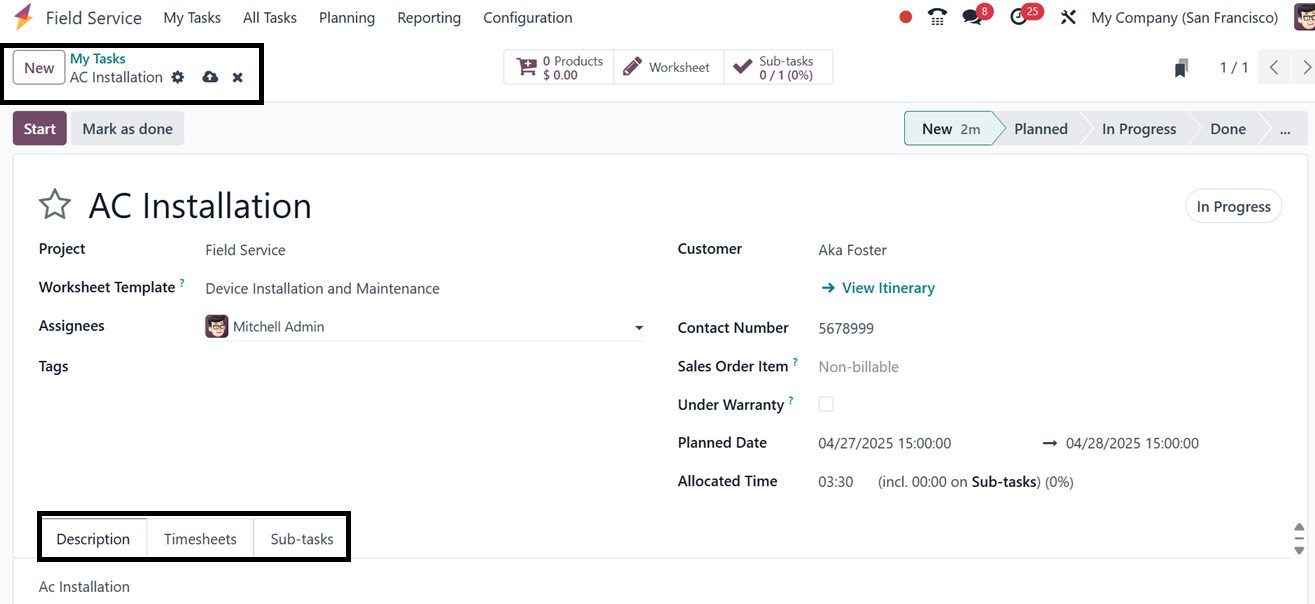This screenshot has width=1315, height=604.
Task: Click the bookmark icon near the pager
Action: 1181,68
